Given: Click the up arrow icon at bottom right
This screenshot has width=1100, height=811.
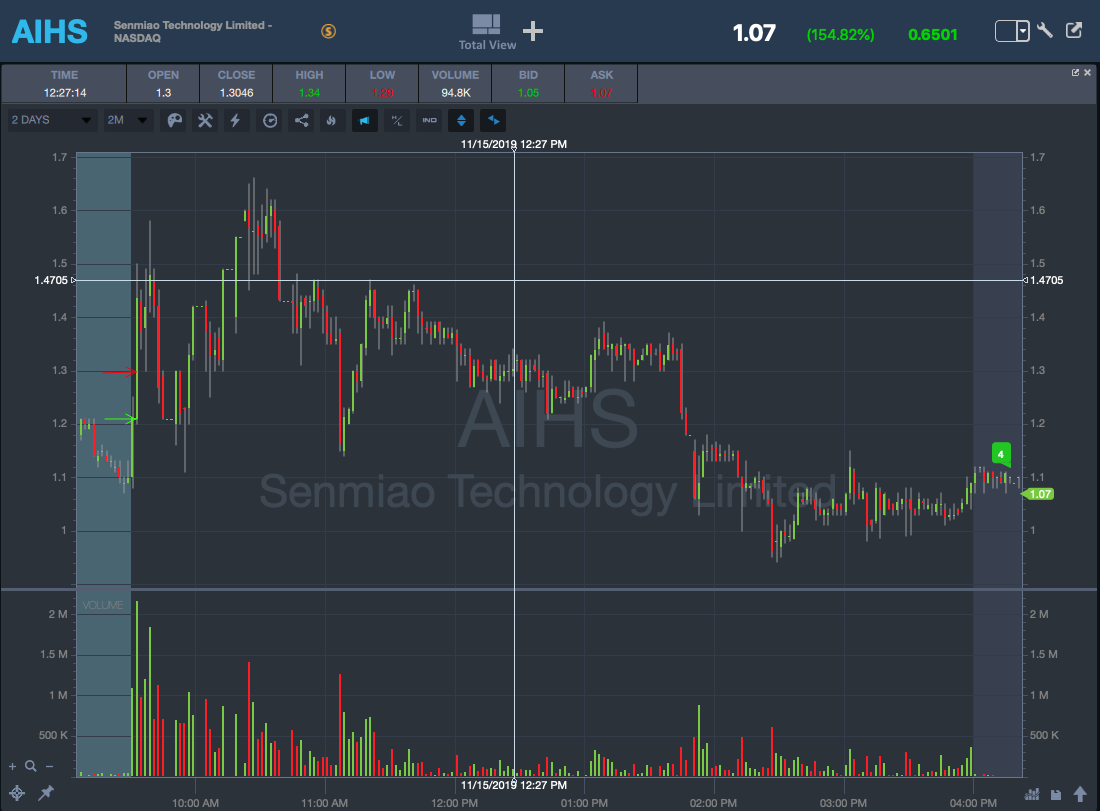Looking at the screenshot, I should tap(1080, 793).
